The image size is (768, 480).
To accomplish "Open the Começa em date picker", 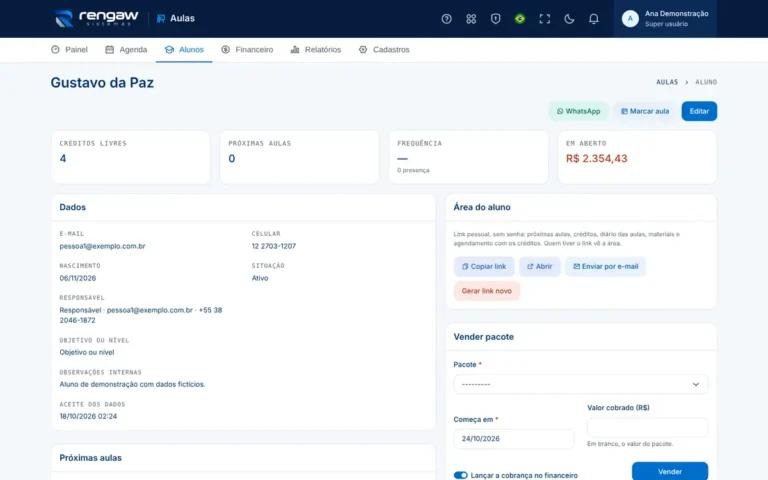I will [x=513, y=439].
